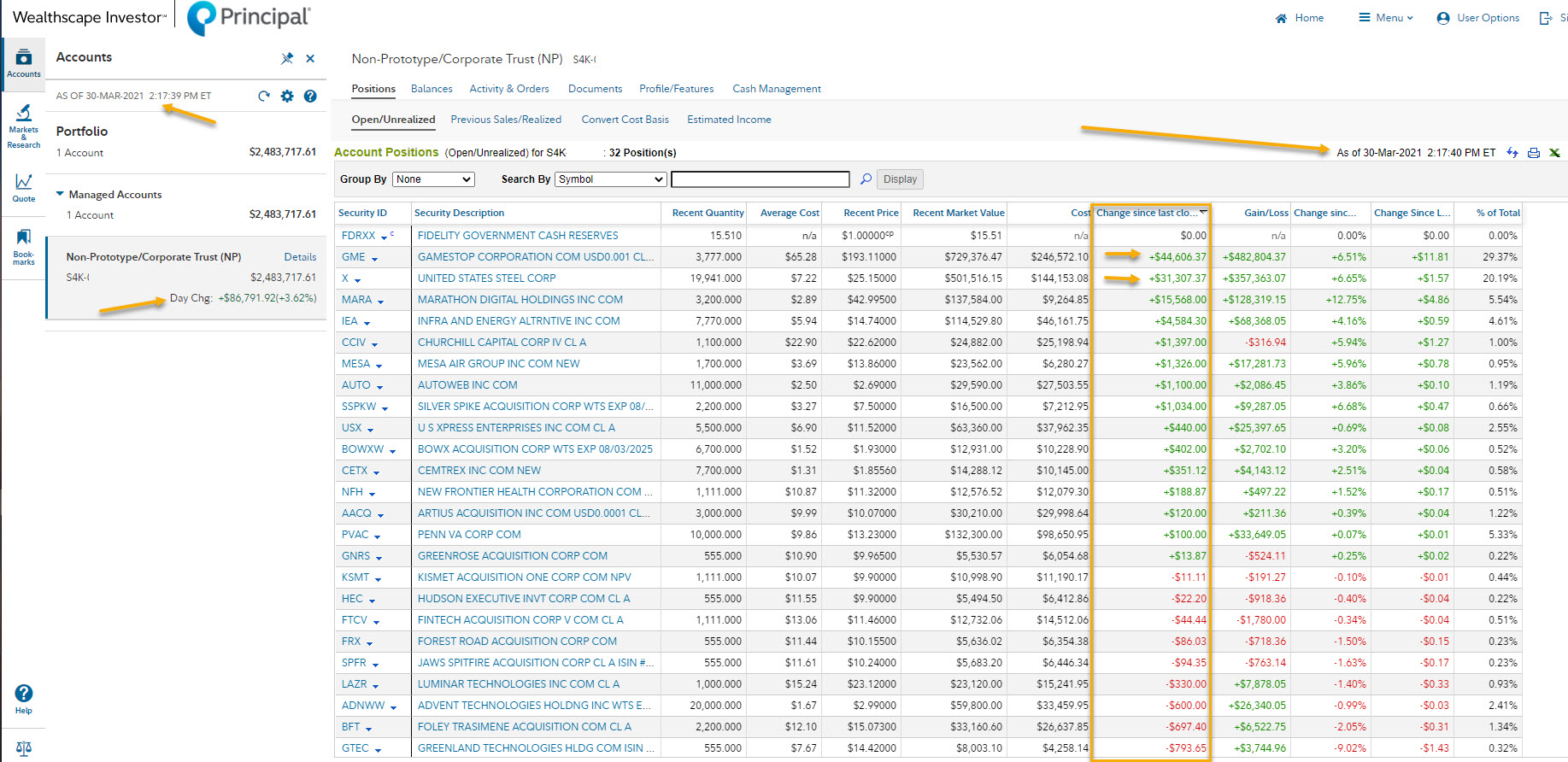Image resolution: width=1568 pixels, height=762 pixels.
Task: Open the SSPKW symbol dropdown arrow
Action: tap(385, 407)
